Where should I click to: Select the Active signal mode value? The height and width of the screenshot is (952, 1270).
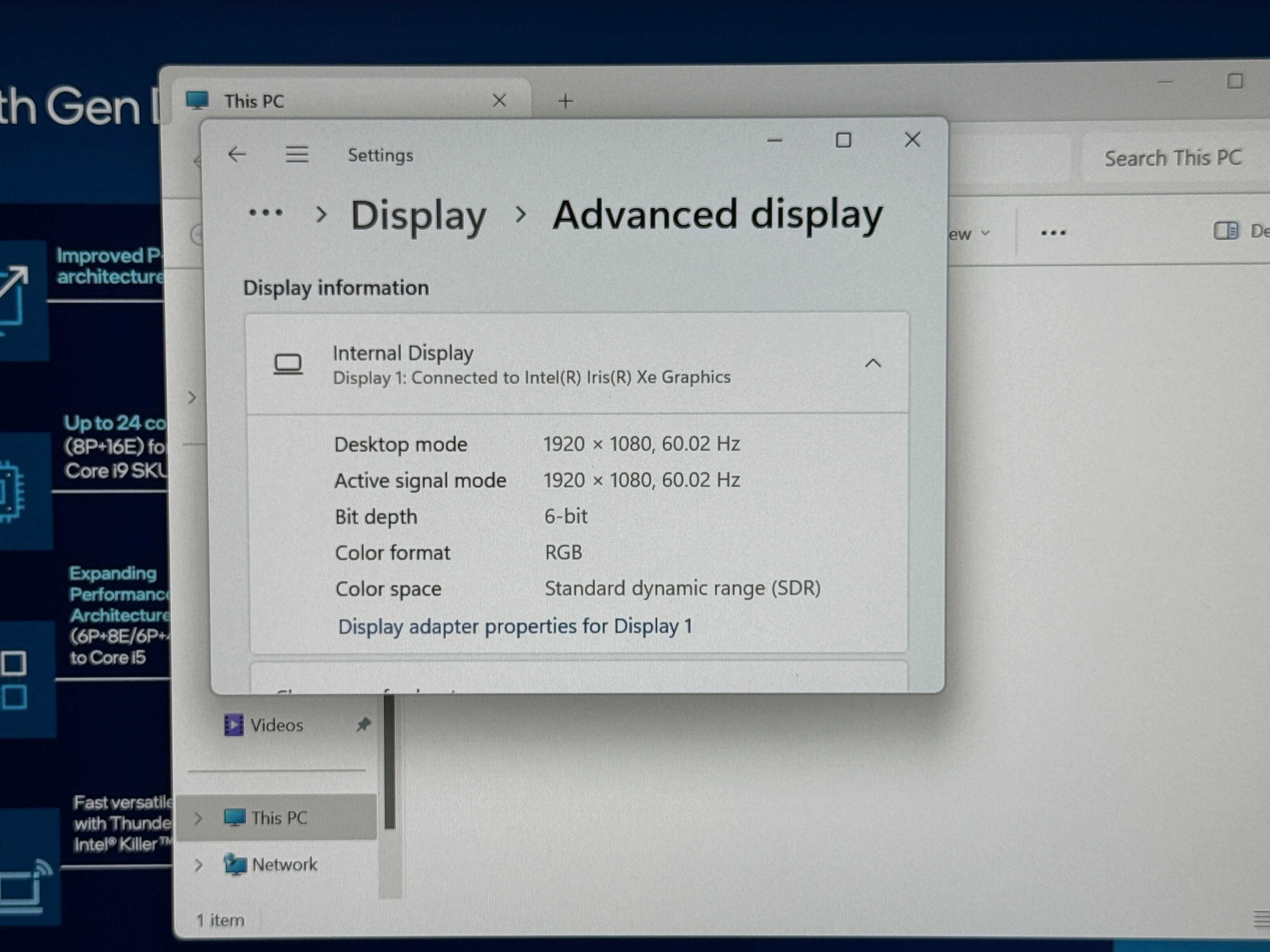641,480
